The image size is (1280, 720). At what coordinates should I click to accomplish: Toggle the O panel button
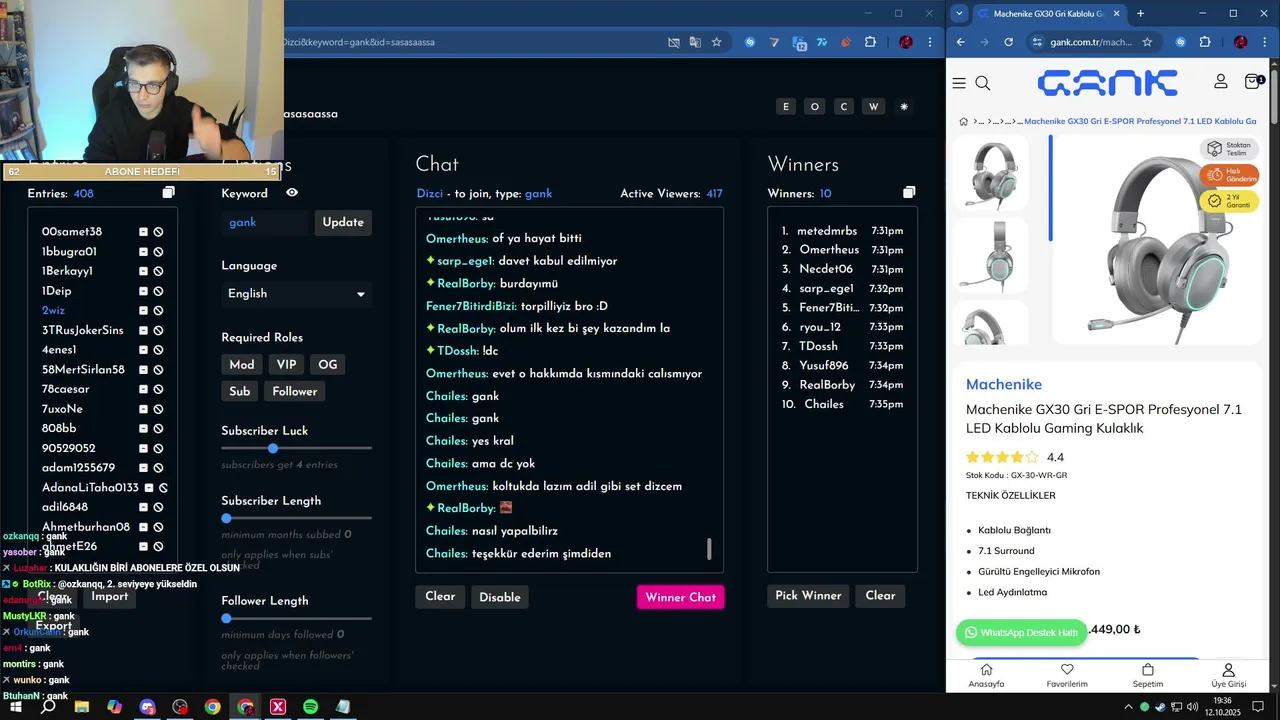click(815, 107)
